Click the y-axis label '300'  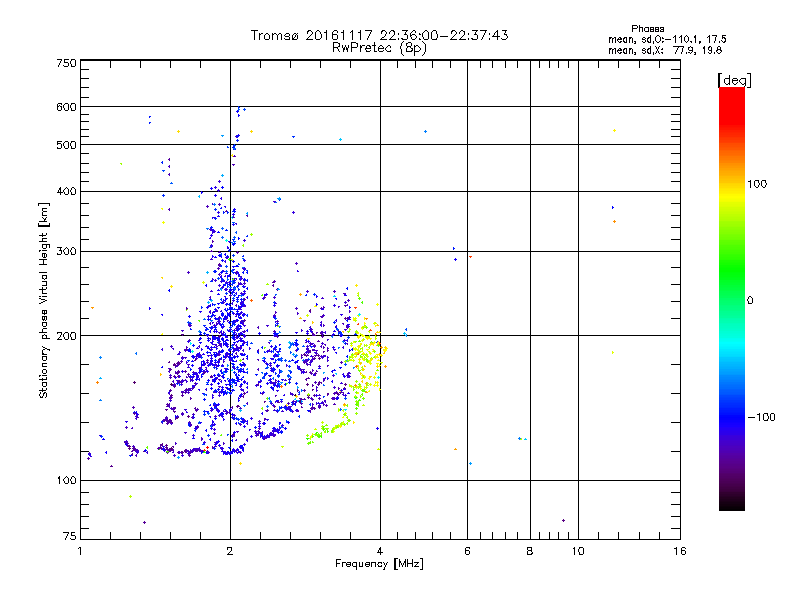[66, 251]
